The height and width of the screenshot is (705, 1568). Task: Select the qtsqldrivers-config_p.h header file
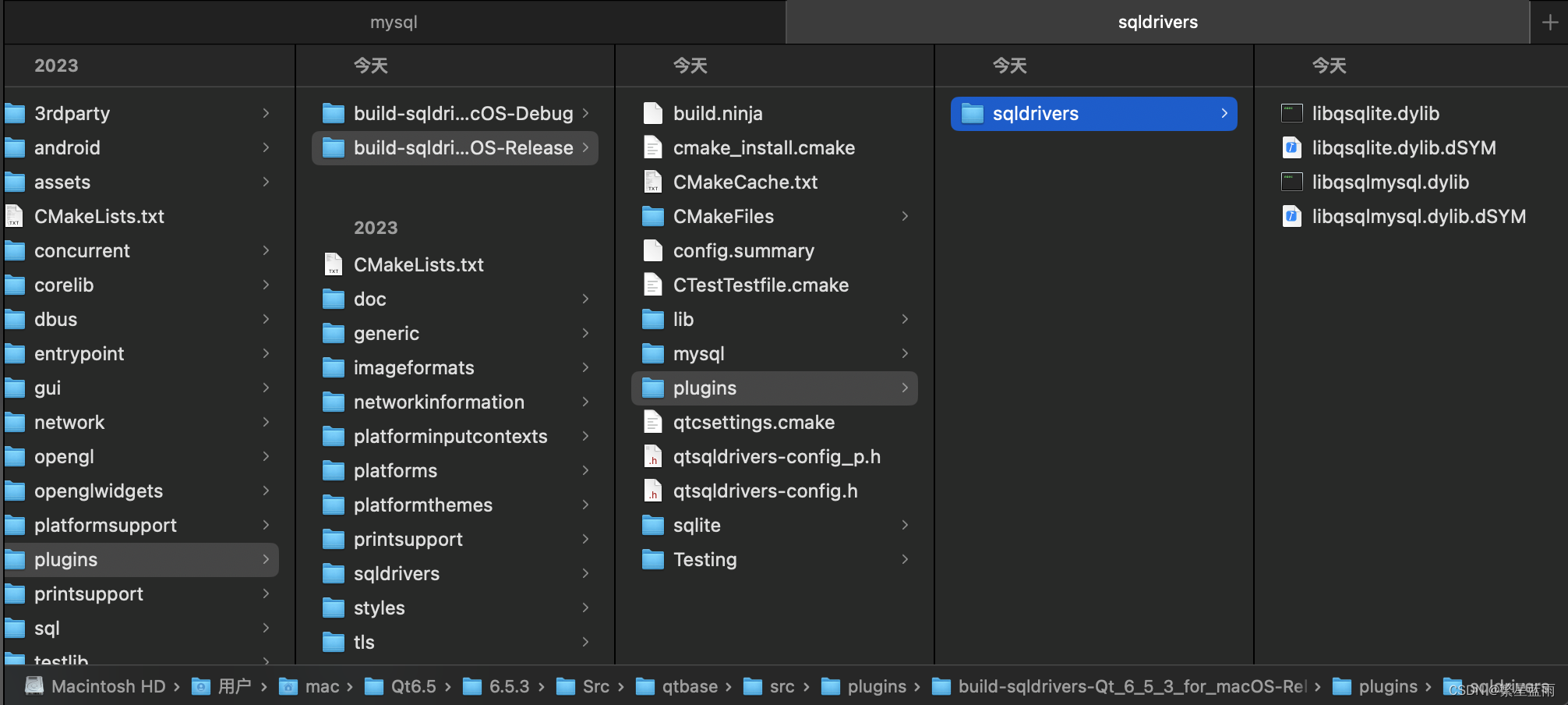click(x=777, y=456)
